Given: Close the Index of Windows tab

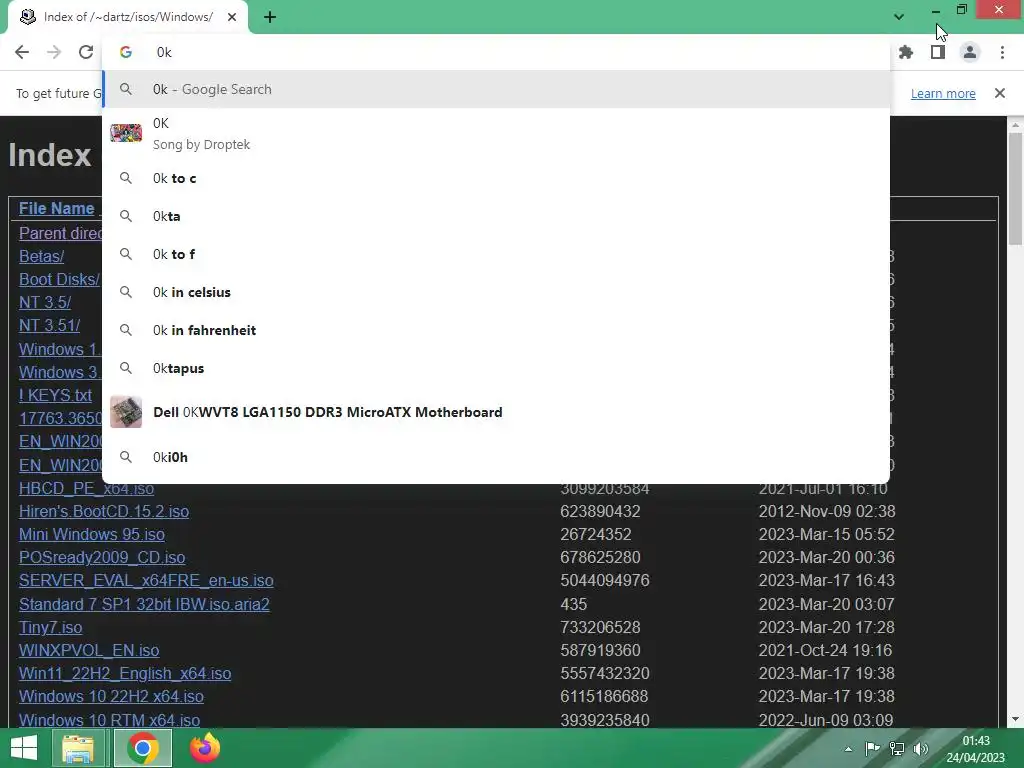Looking at the screenshot, I should pyautogui.click(x=232, y=17).
